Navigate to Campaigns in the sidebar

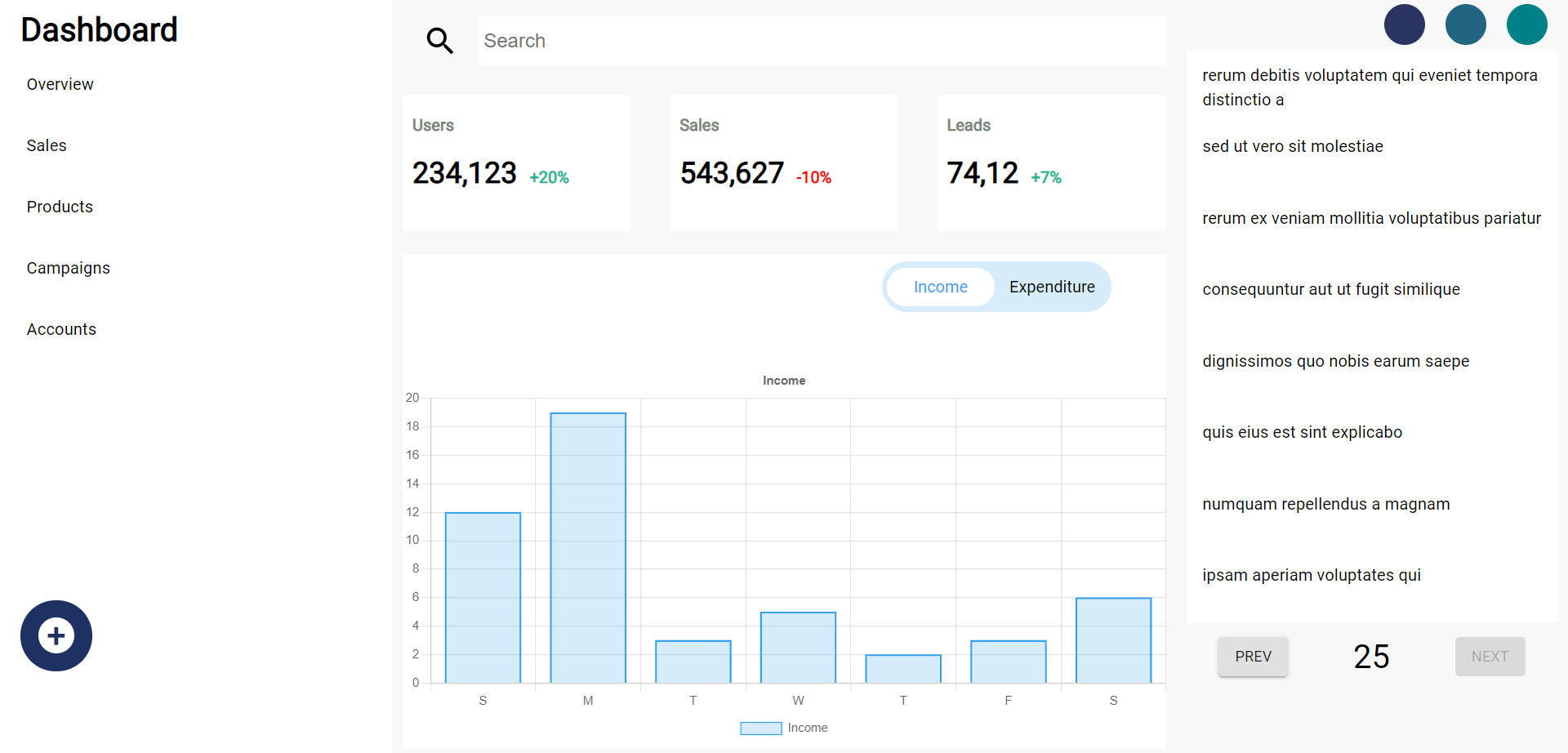coord(68,267)
